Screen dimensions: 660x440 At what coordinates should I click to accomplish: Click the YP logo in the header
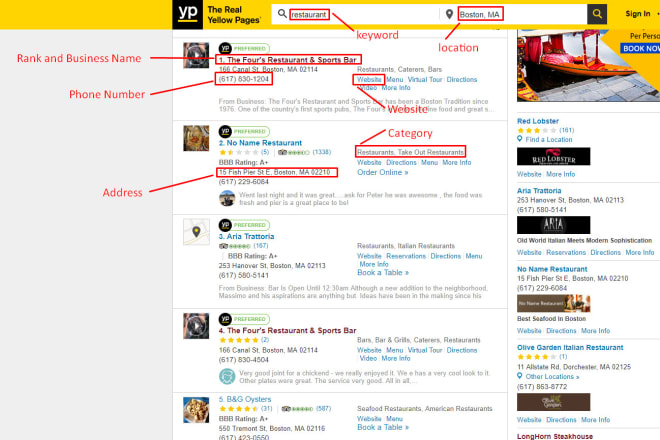[x=187, y=14]
